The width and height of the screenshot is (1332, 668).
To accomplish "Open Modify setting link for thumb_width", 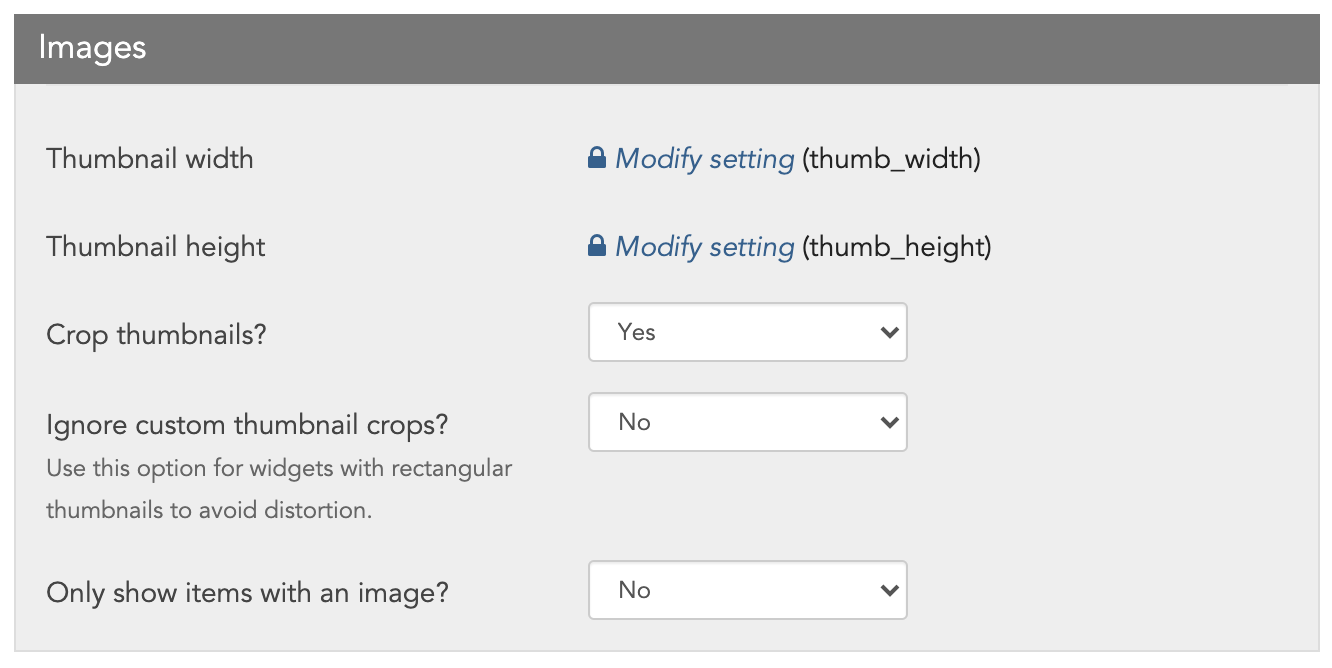I will pos(705,159).
